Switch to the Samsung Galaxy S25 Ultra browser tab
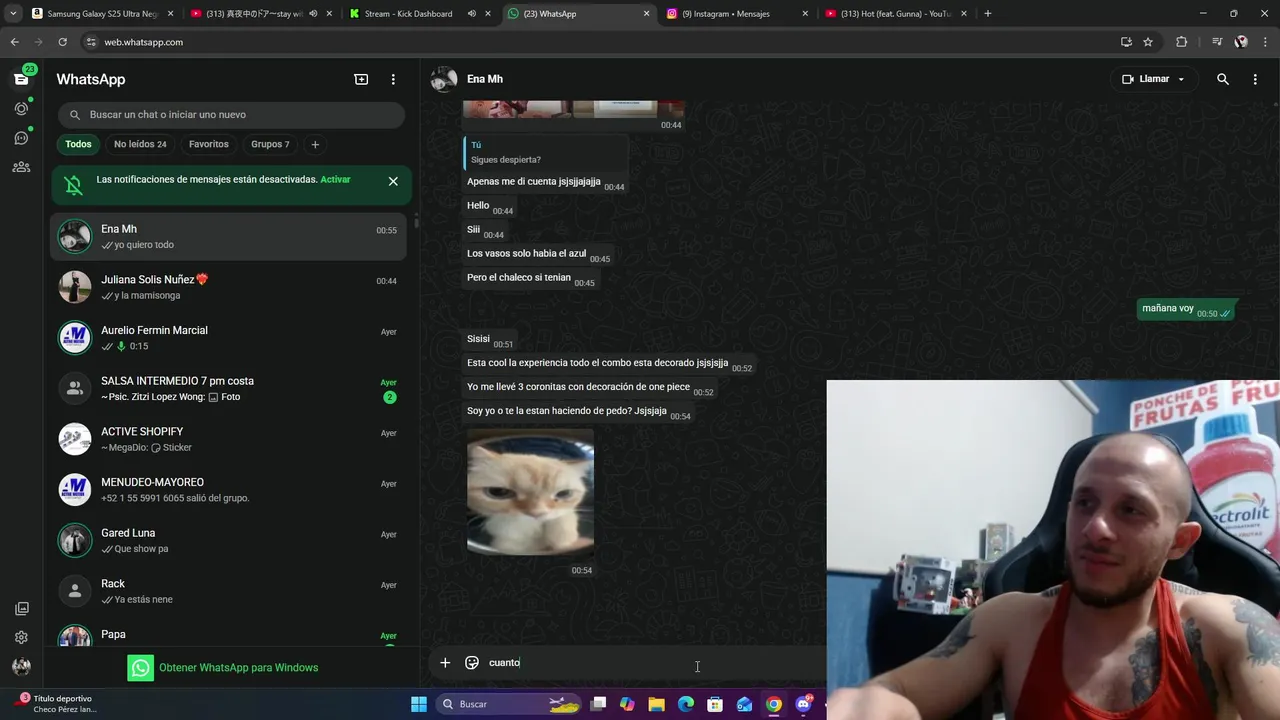The image size is (1280, 720). (x=103, y=14)
